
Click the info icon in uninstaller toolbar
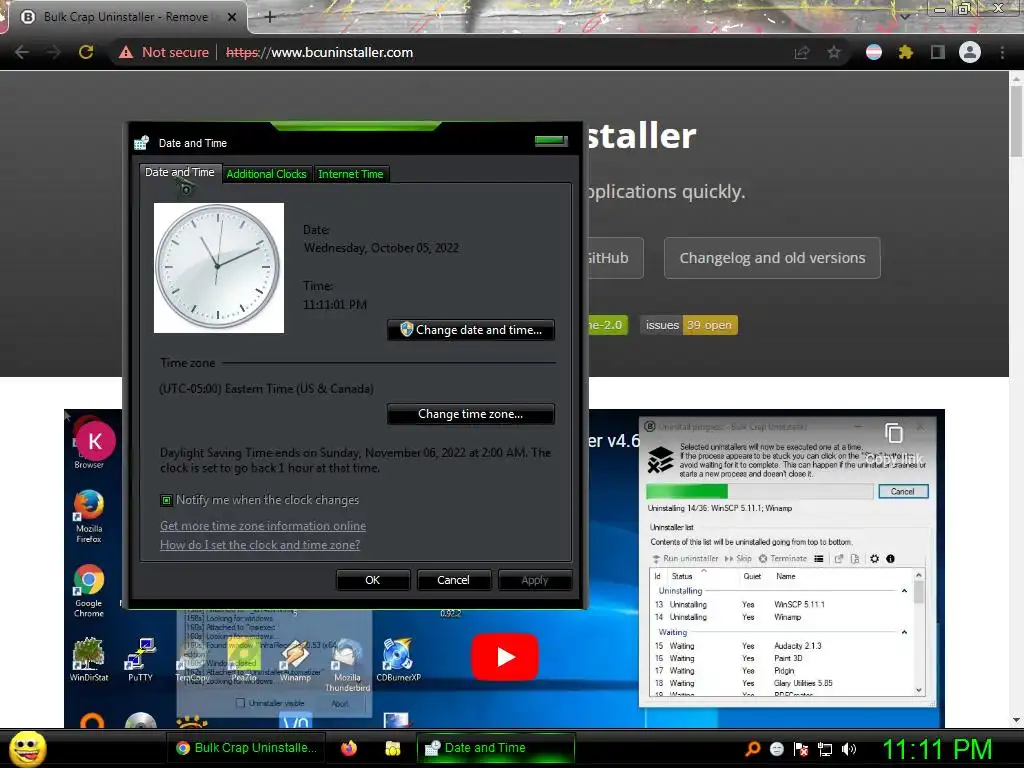pyautogui.click(x=890, y=558)
